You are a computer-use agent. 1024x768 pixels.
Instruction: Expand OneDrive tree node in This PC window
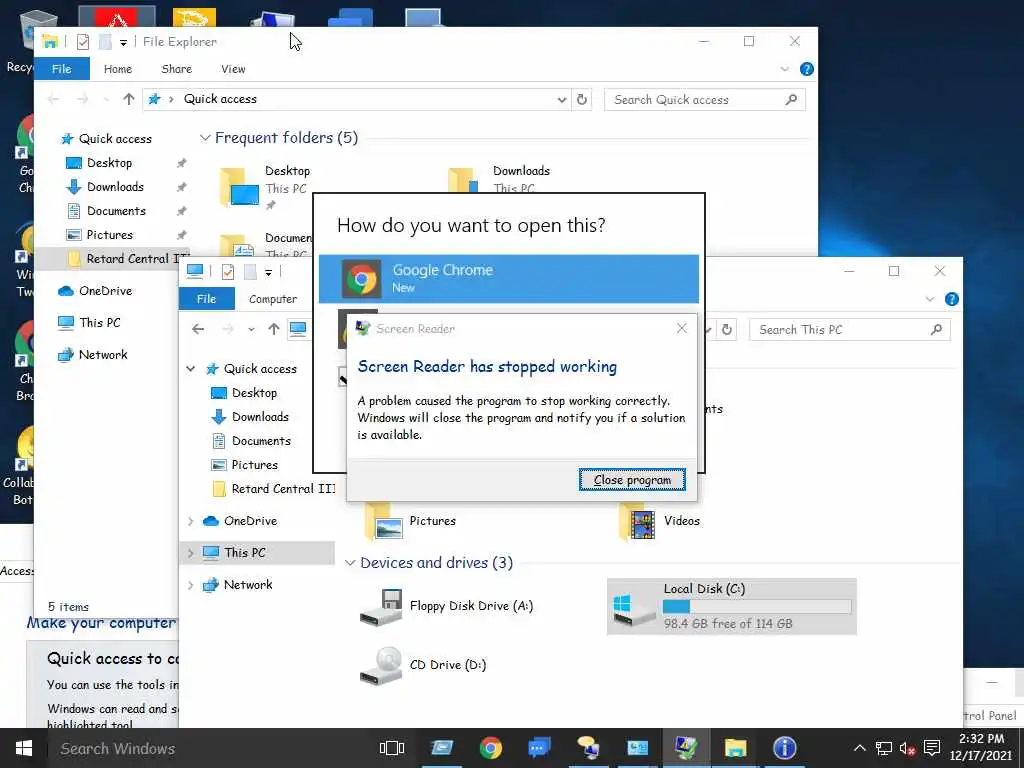click(x=191, y=521)
